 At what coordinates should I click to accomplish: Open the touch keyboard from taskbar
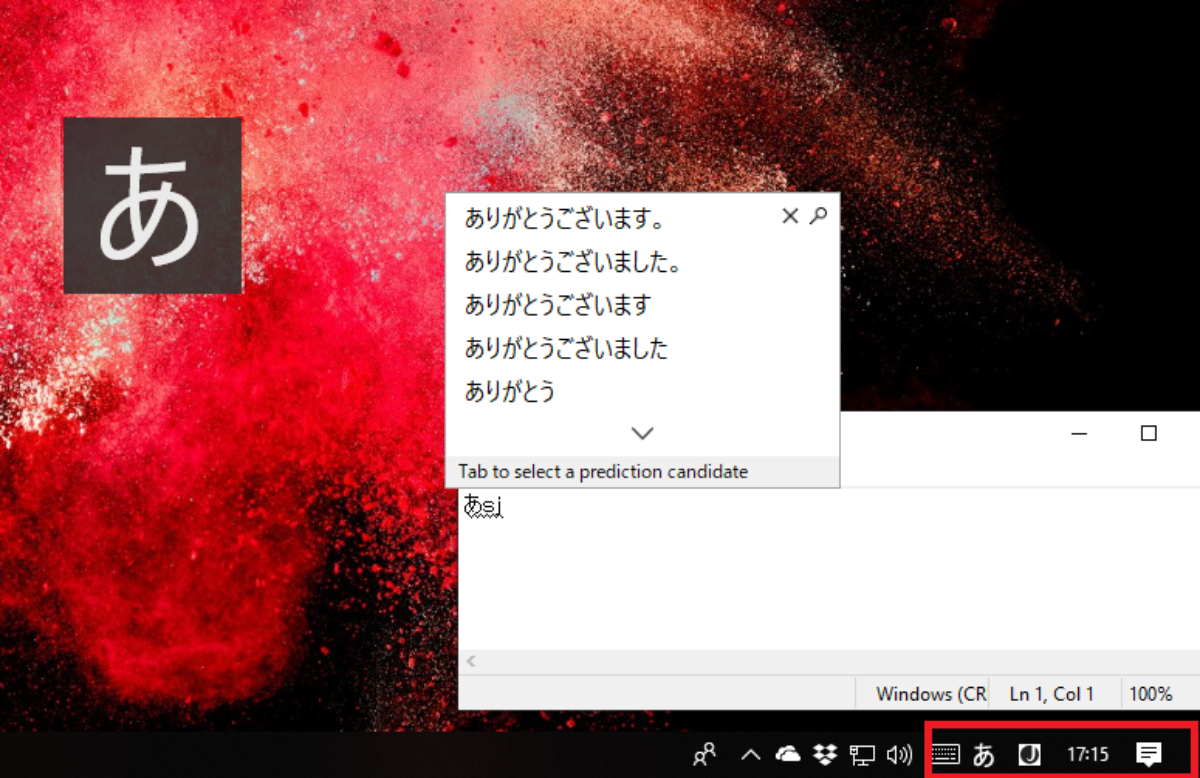(945, 755)
